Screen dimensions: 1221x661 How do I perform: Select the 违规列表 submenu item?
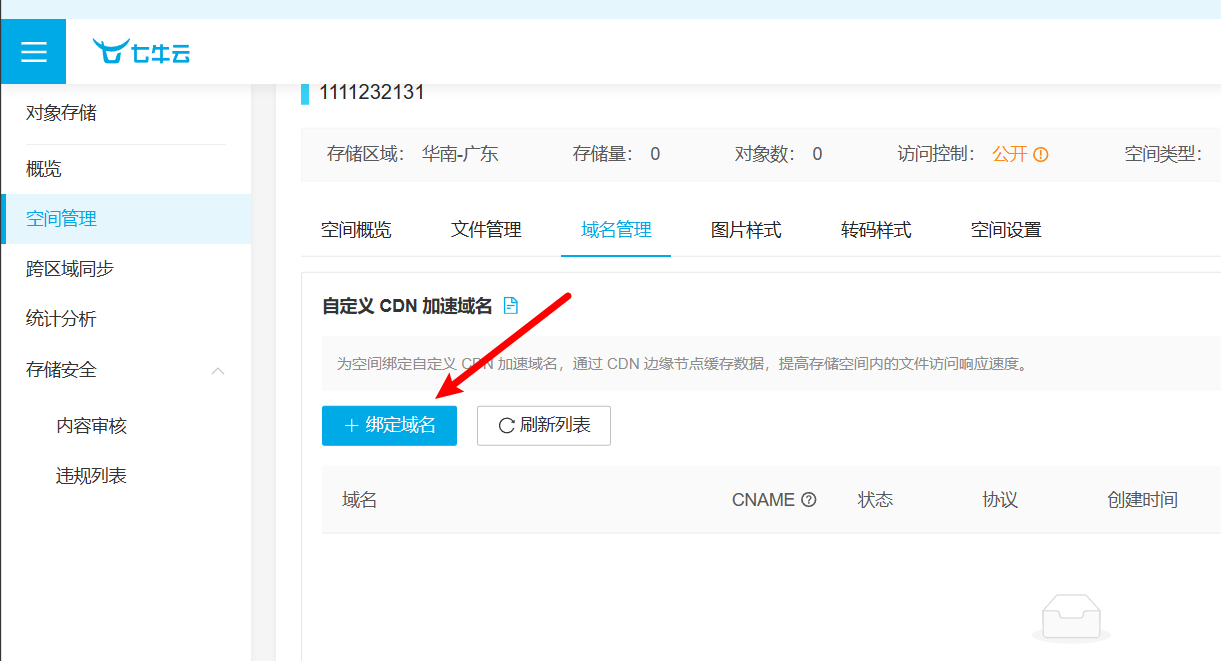91,476
